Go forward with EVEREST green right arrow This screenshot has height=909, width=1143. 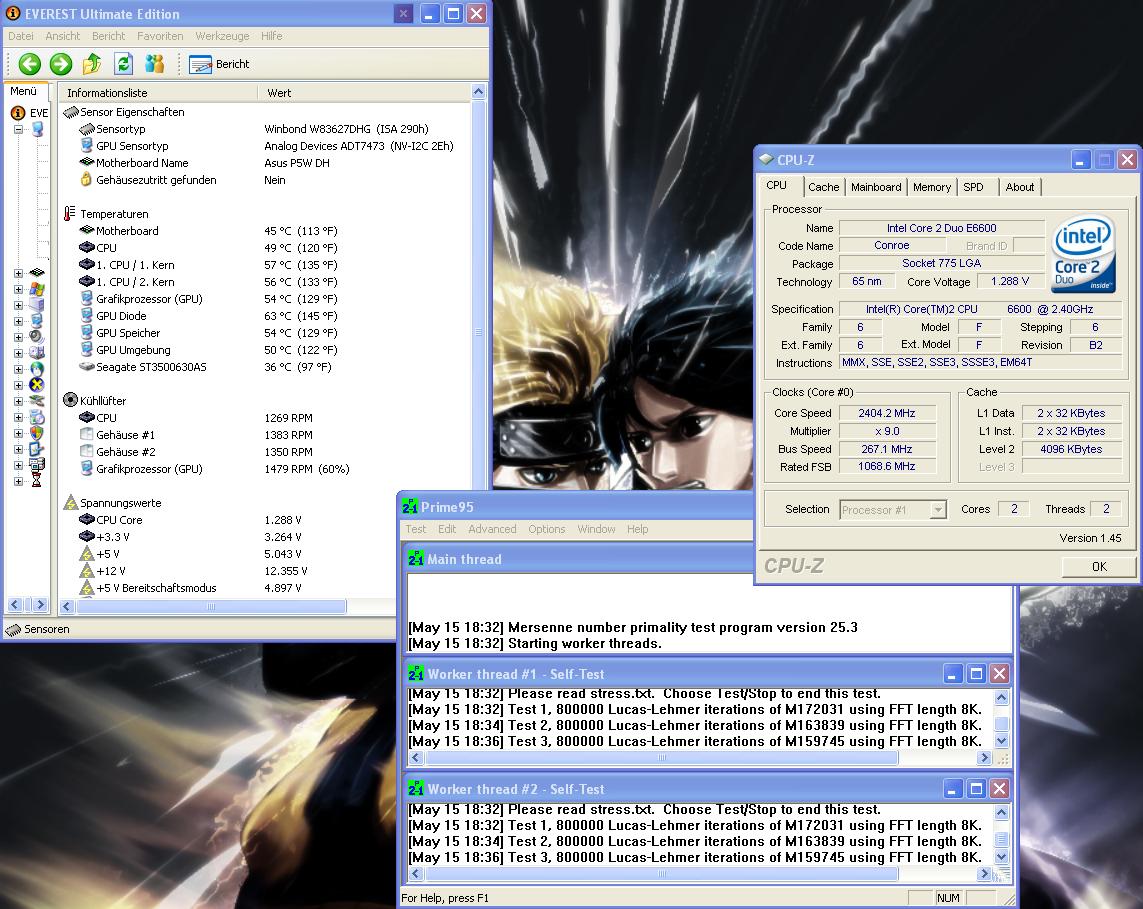click(x=61, y=64)
